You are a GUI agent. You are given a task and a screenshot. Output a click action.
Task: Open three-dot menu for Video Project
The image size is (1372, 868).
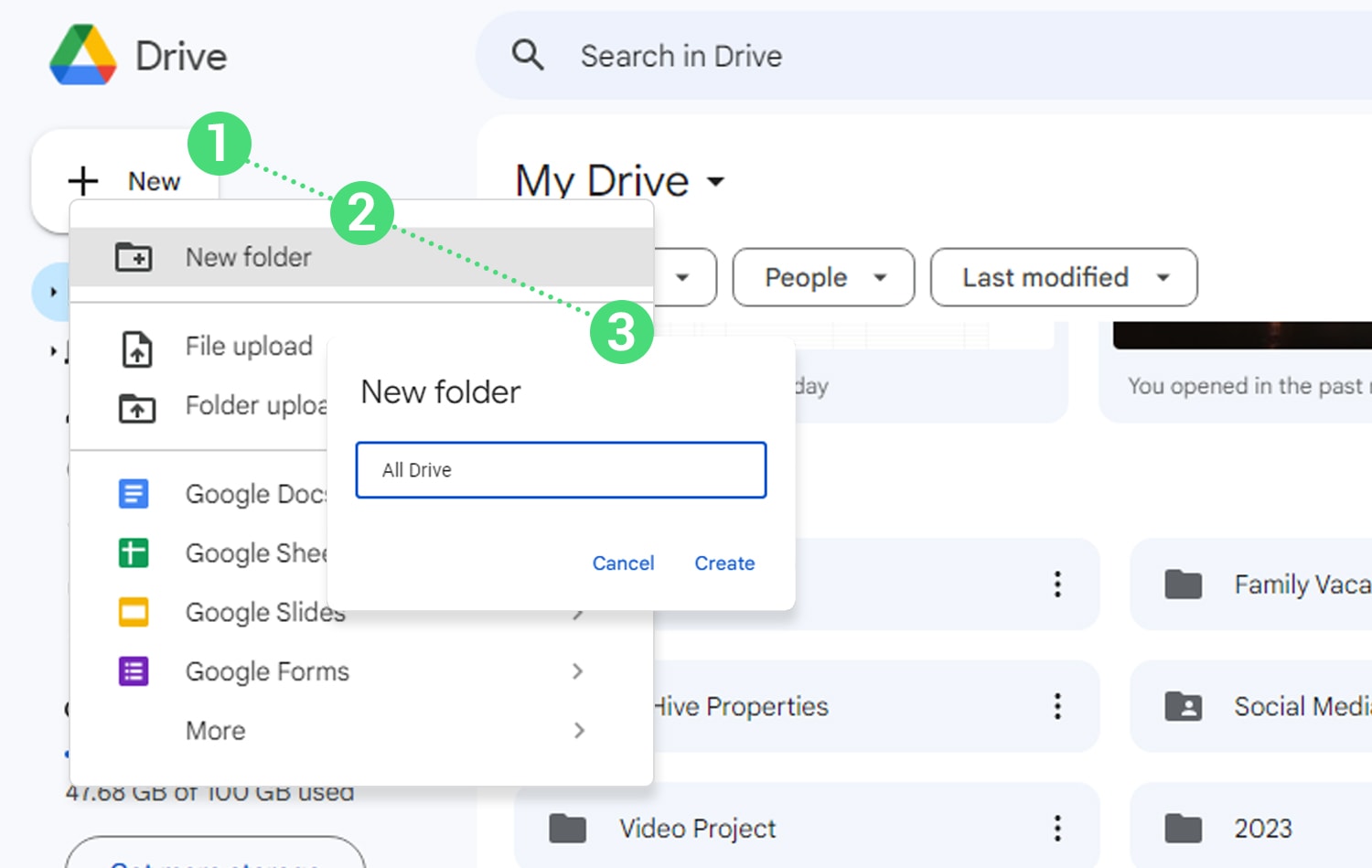tap(1057, 828)
